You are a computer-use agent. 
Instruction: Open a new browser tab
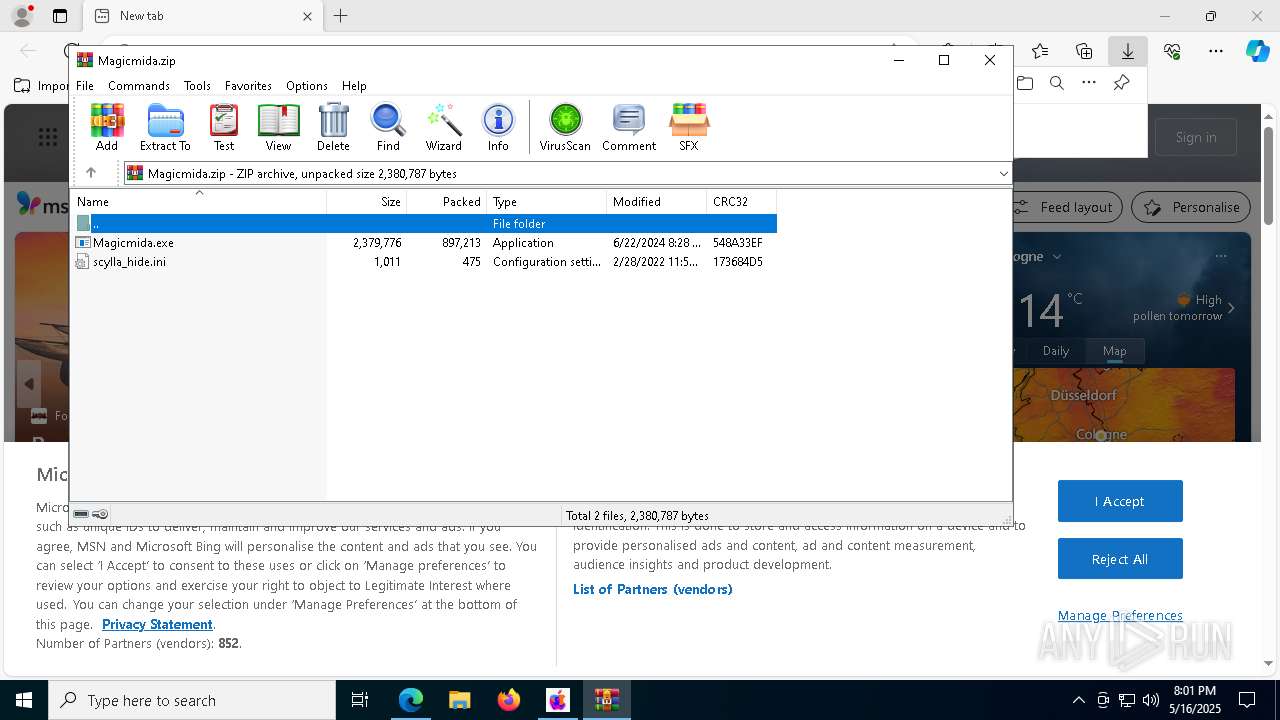[340, 16]
